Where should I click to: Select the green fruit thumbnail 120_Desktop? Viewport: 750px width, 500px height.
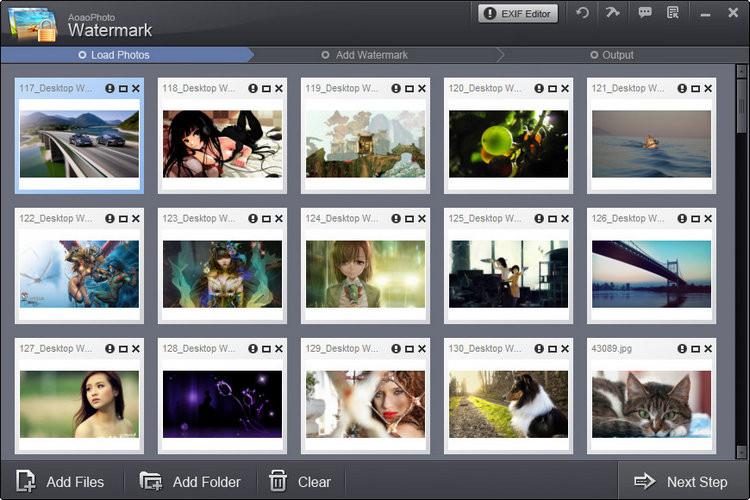click(508, 144)
